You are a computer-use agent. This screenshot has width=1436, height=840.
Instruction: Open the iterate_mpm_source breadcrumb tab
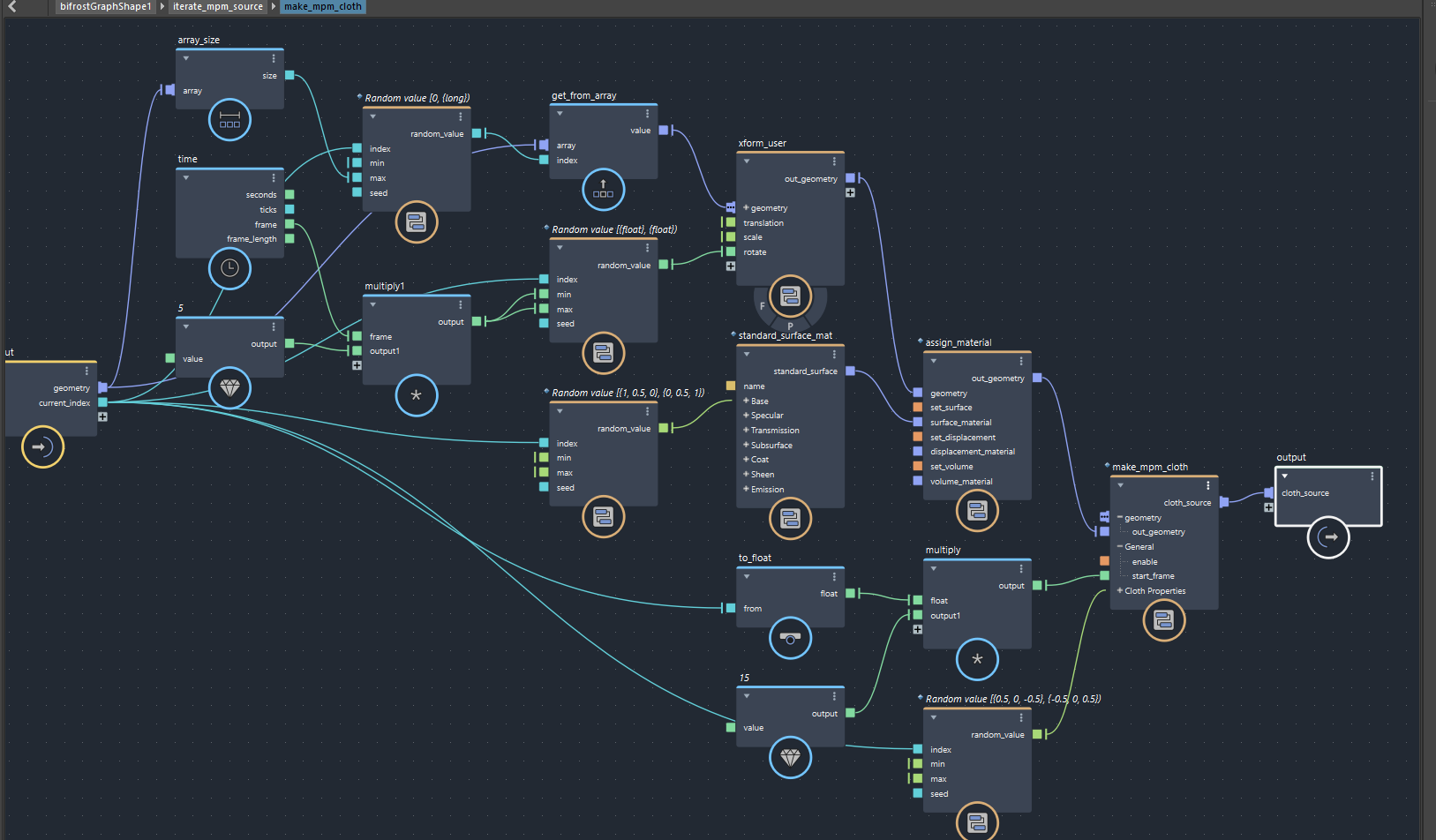(x=216, y=6)
